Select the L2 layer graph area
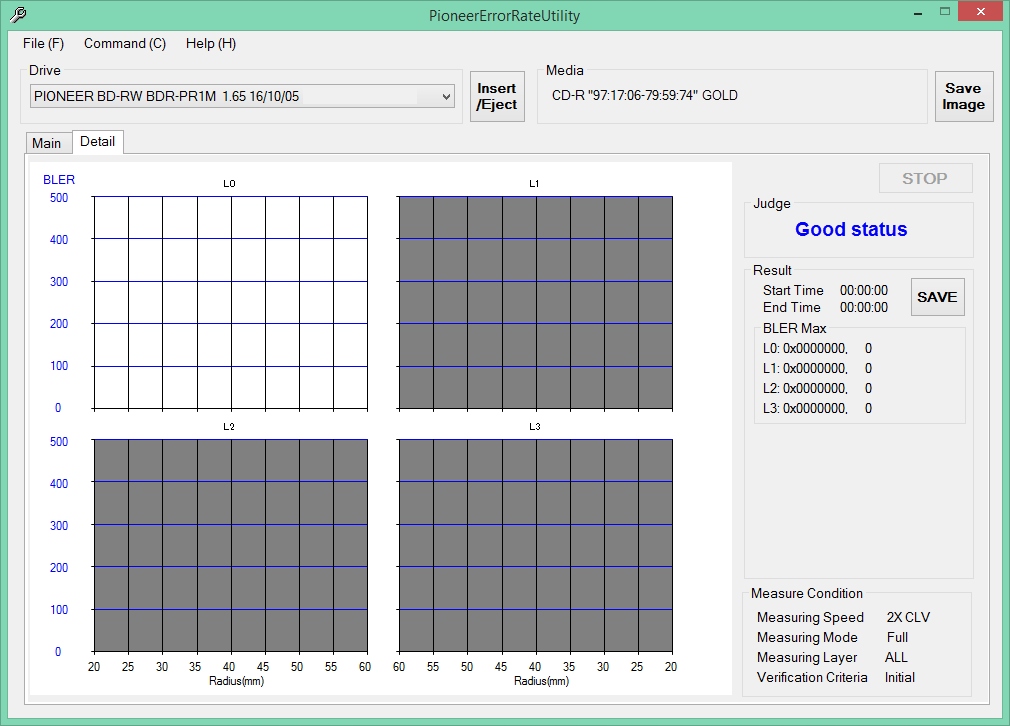 [x=230, y=545]
